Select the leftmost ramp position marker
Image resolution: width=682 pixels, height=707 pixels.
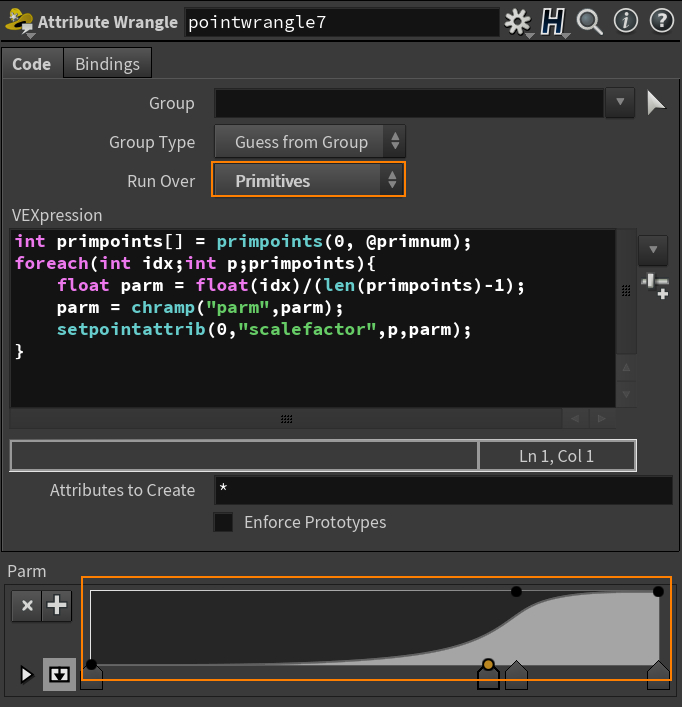(x=92, y=678)
